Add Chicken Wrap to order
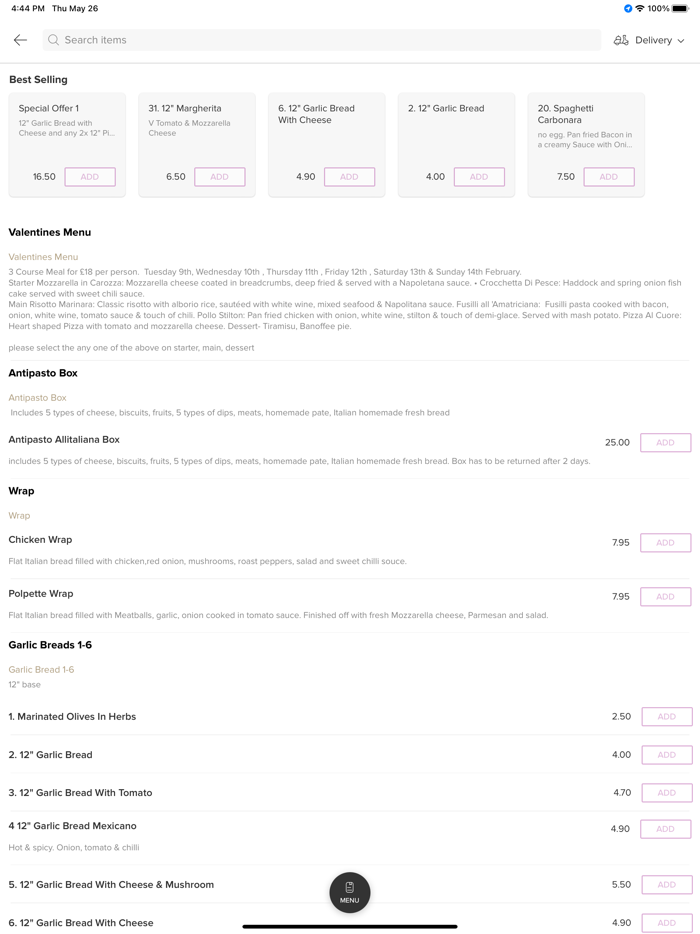Image resolution: width=700 pixels, height=934 pixels. 666,543
